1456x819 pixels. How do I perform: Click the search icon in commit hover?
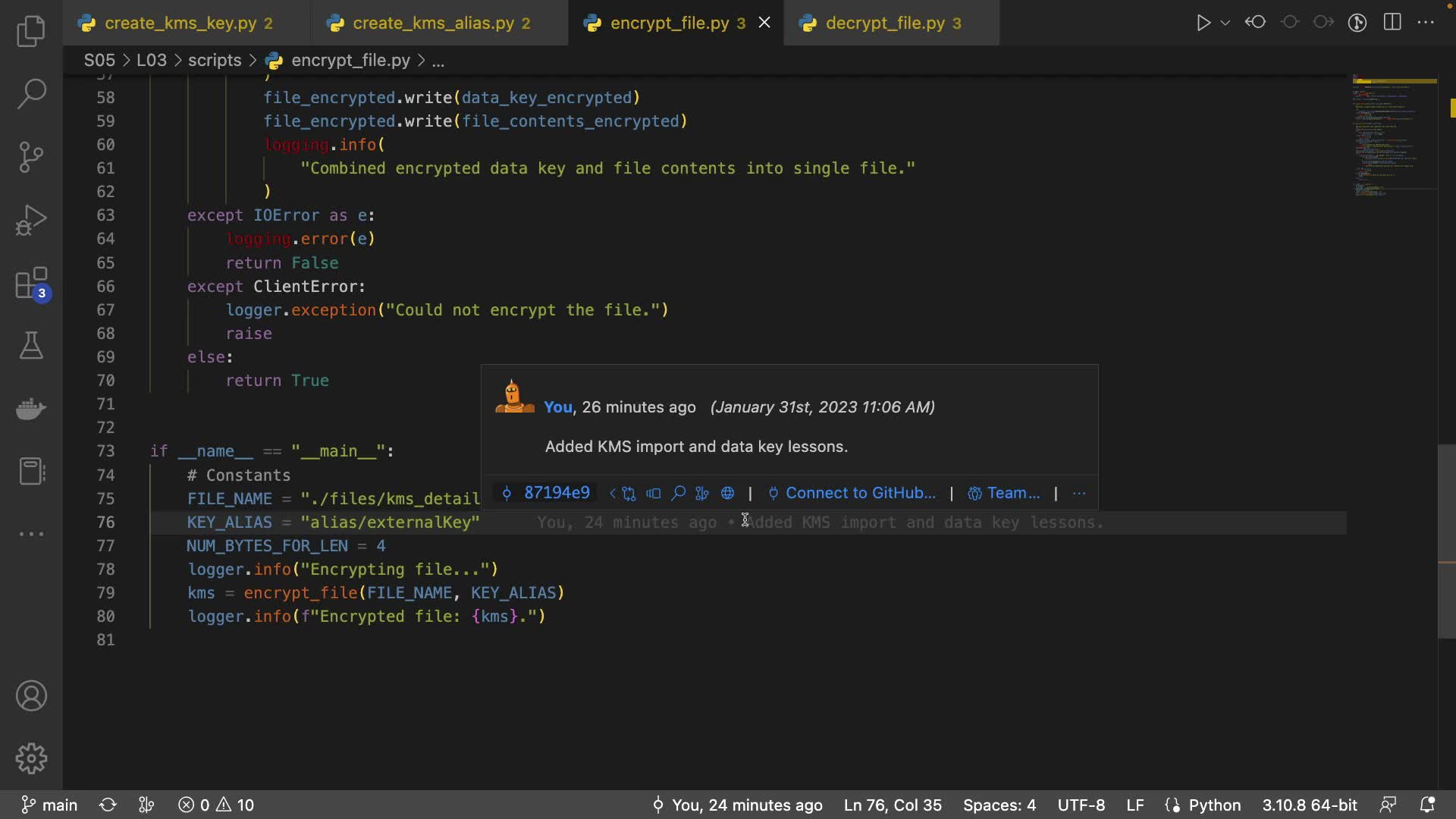click(678, 494)
